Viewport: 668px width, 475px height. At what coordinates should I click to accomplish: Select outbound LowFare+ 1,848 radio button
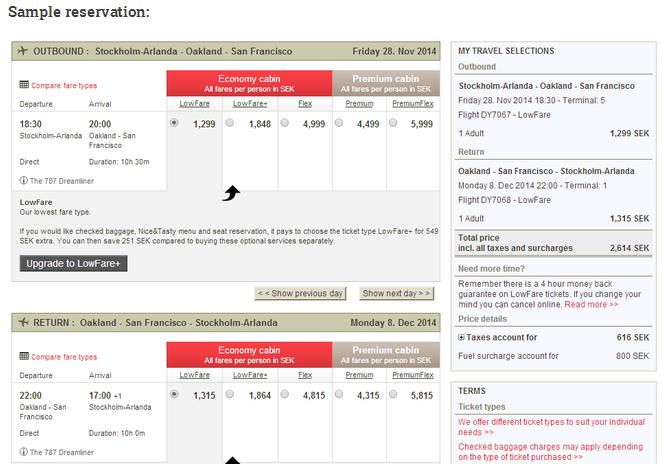pos(230,123)
